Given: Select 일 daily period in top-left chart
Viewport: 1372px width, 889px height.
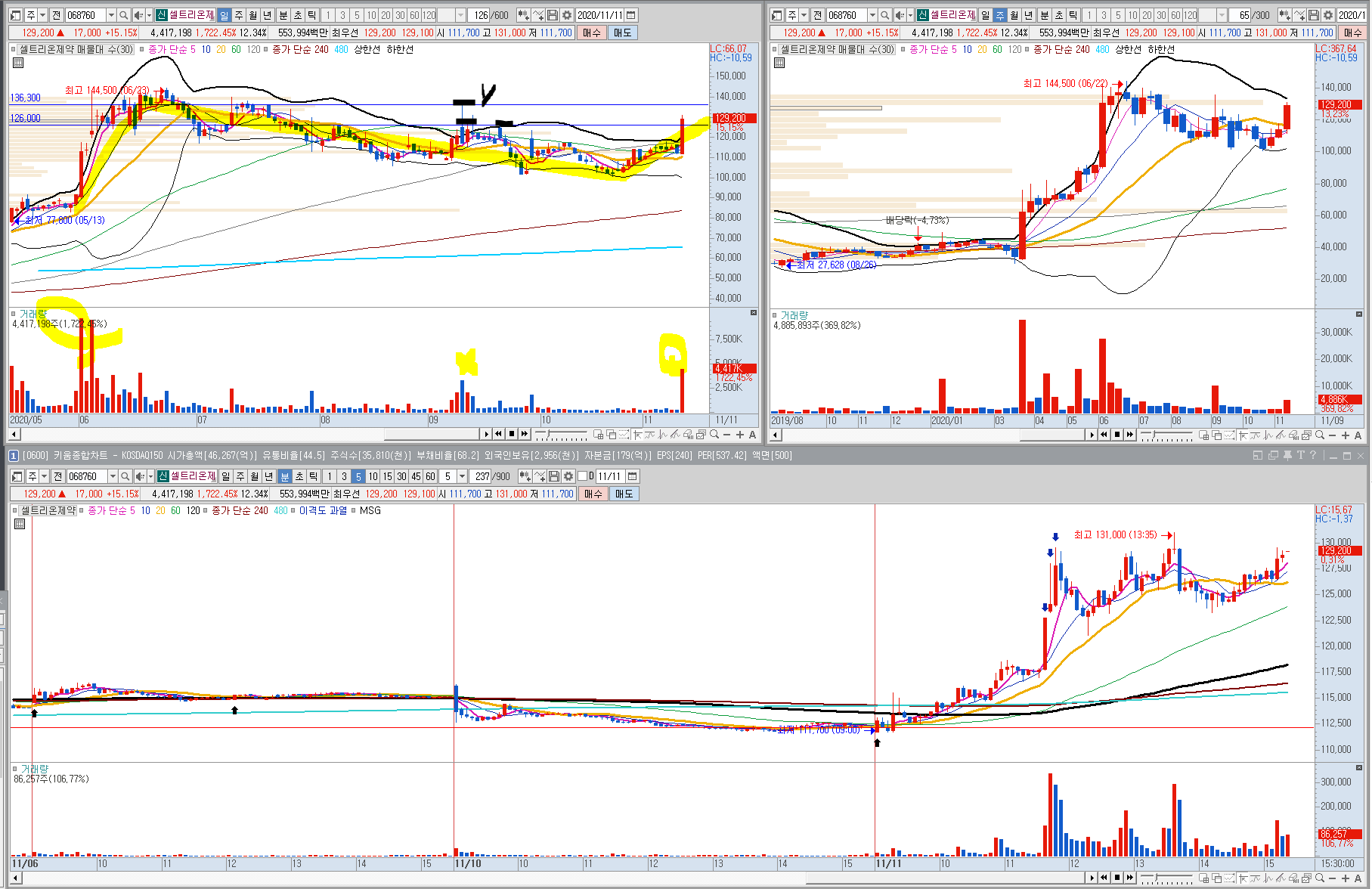Looking at the screenshot, I should click(224, 15).
